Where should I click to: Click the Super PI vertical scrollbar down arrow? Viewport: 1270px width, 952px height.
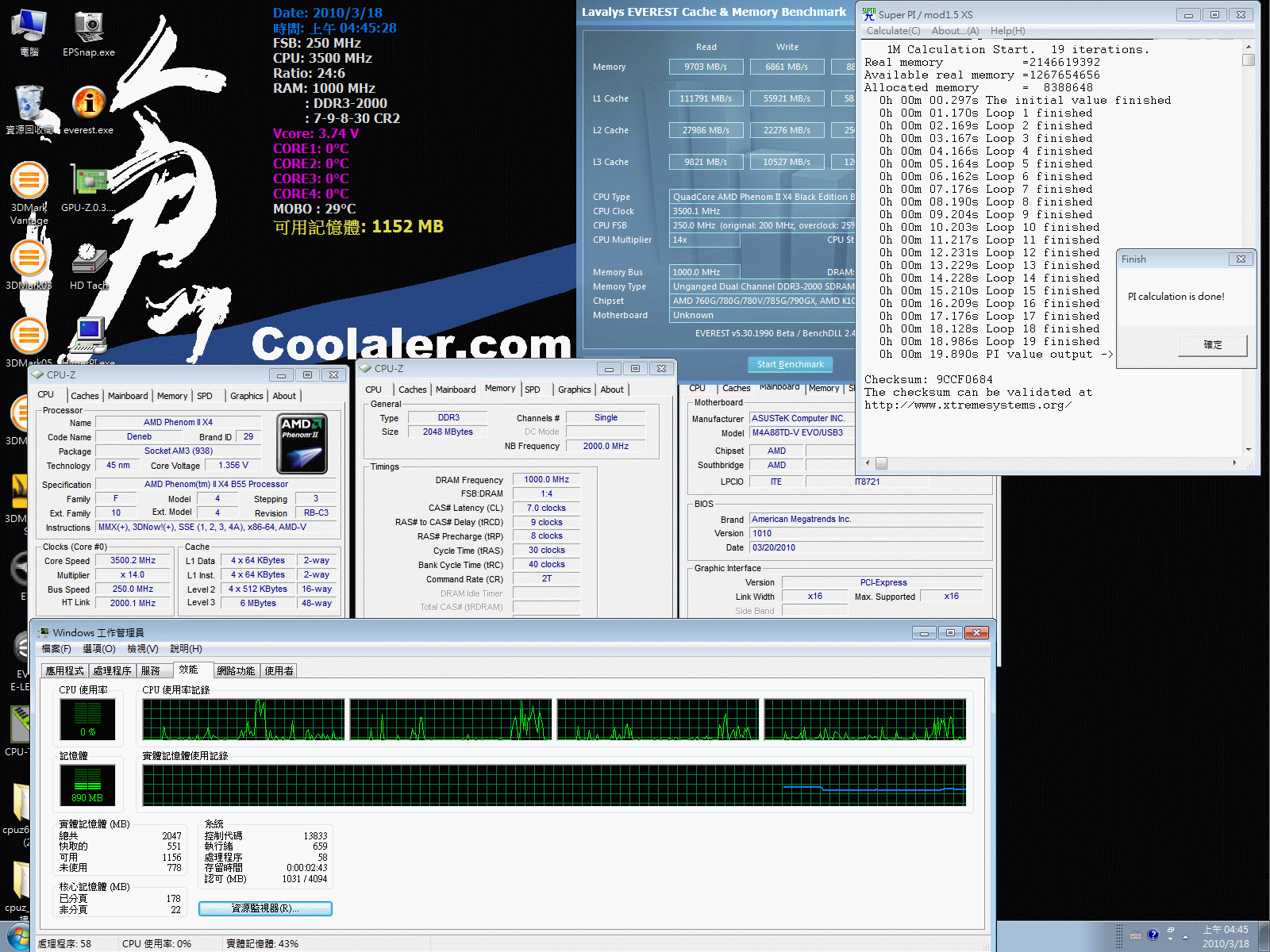(1249, 450)
